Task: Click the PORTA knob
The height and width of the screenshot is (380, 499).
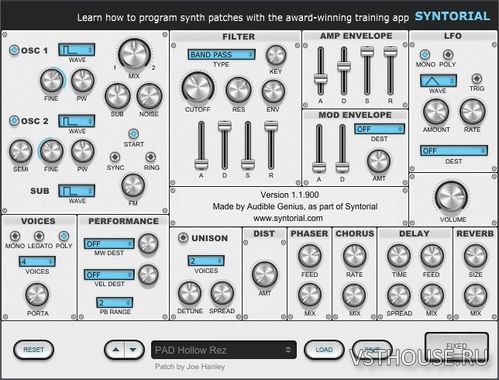Action: 37,295
